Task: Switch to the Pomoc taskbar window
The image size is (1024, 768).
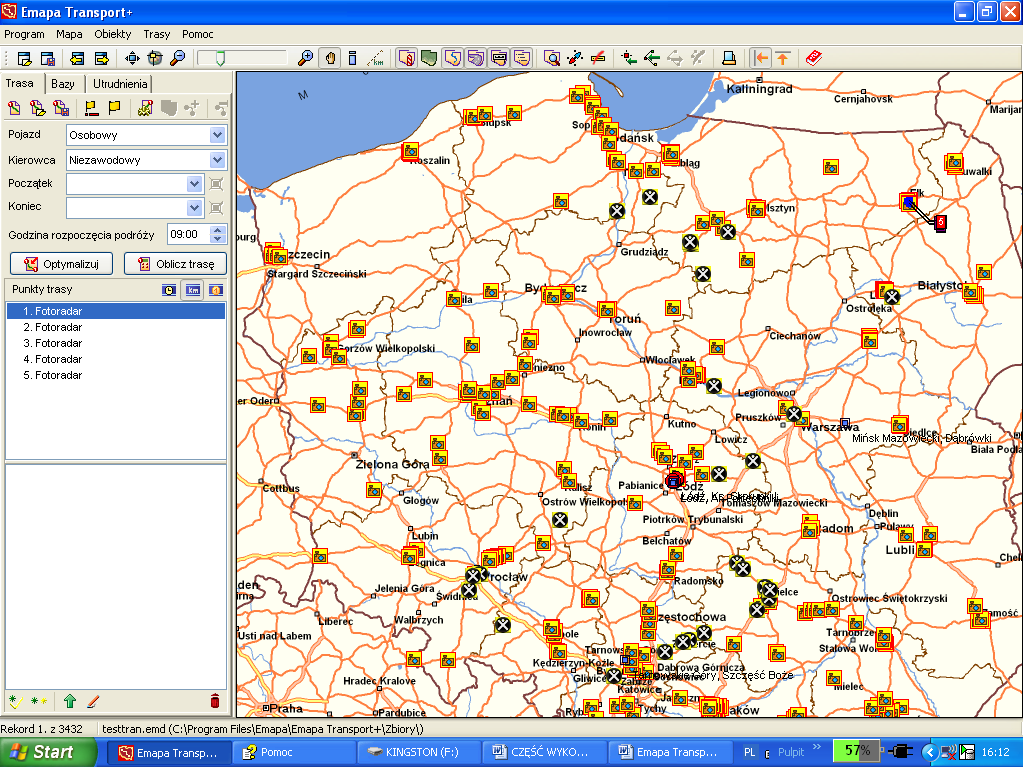Action: [294, 752]
